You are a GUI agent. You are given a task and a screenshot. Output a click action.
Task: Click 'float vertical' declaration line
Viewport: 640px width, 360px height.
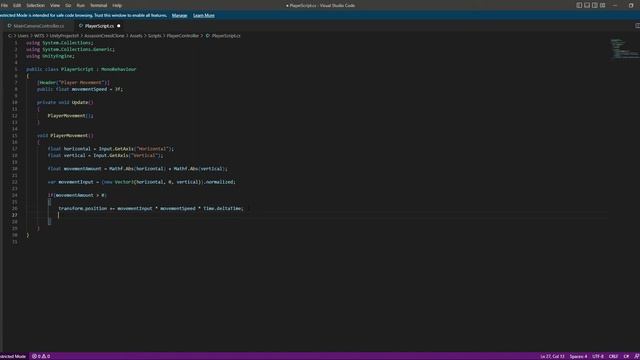[x=105, y=156]
